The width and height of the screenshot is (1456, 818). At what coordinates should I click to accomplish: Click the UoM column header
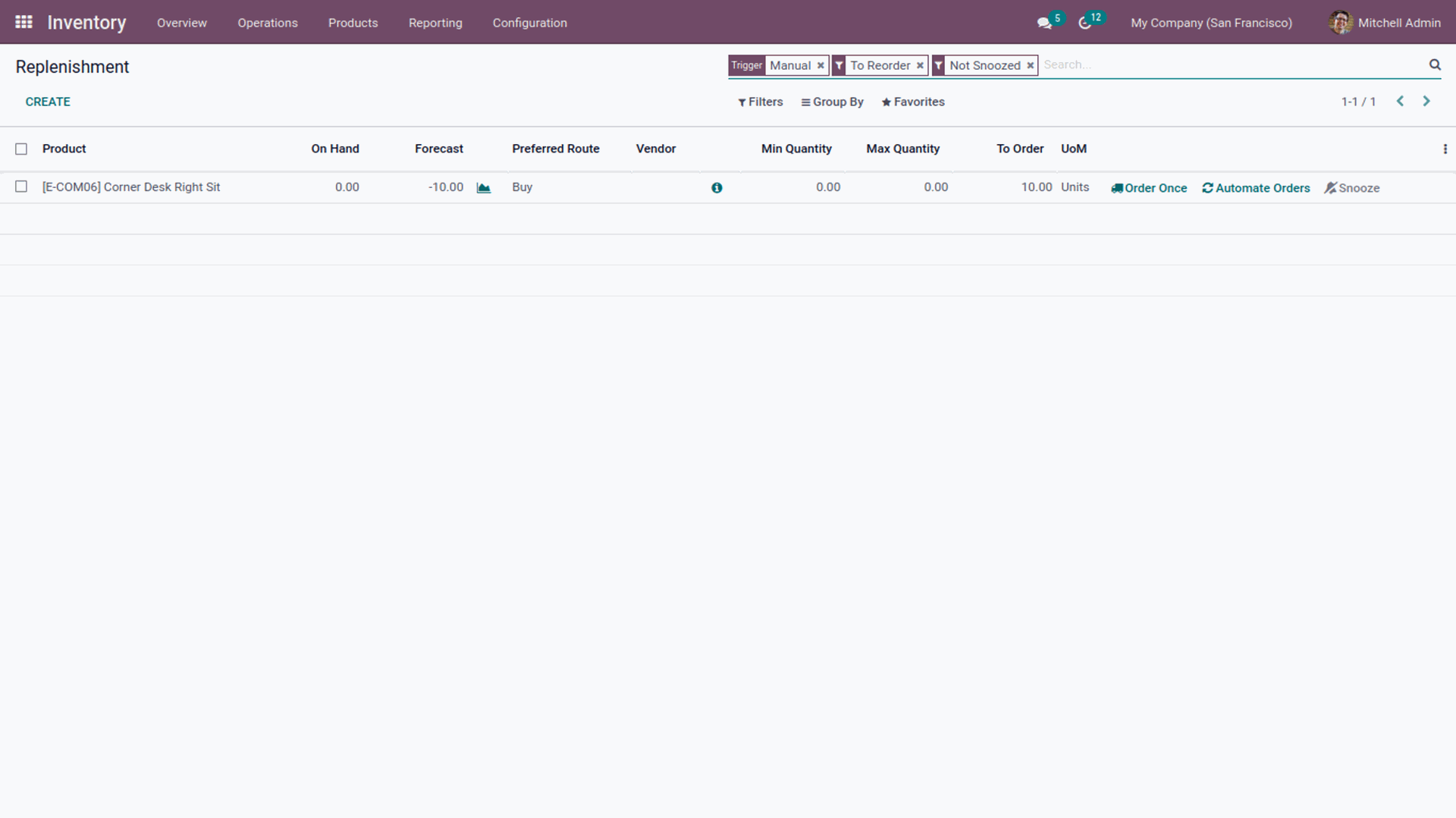pos(1074,149)
